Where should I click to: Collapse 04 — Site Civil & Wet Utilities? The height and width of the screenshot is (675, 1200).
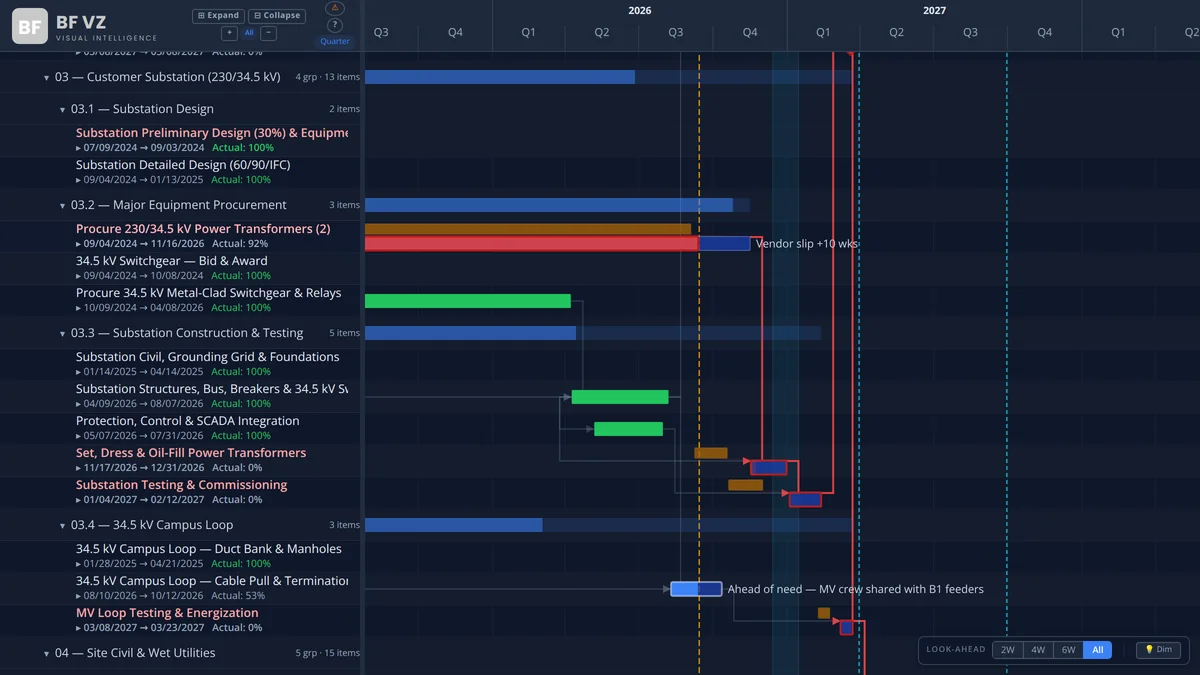point(46,653)
